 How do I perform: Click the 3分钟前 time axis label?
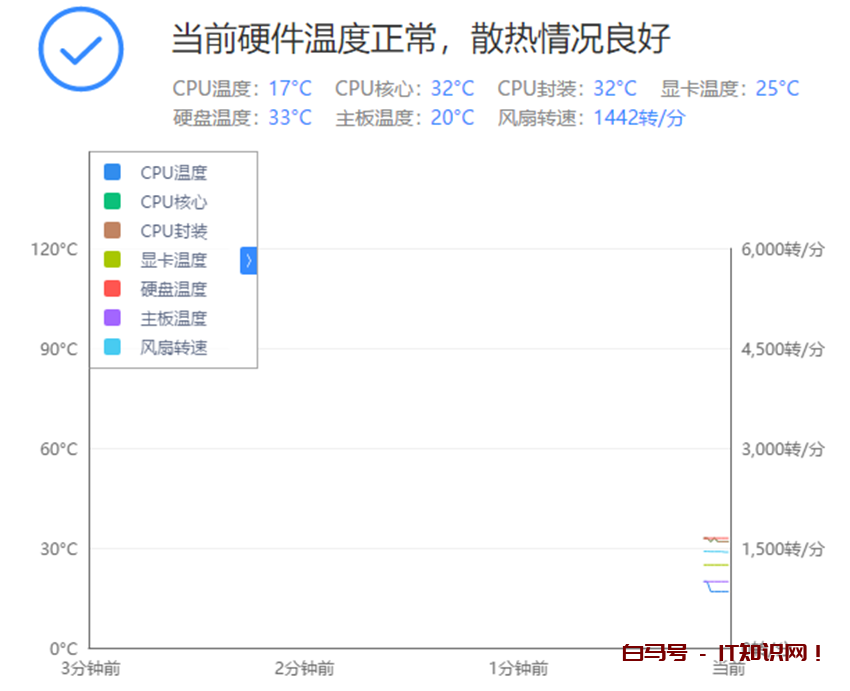click(x=90, y=668)
